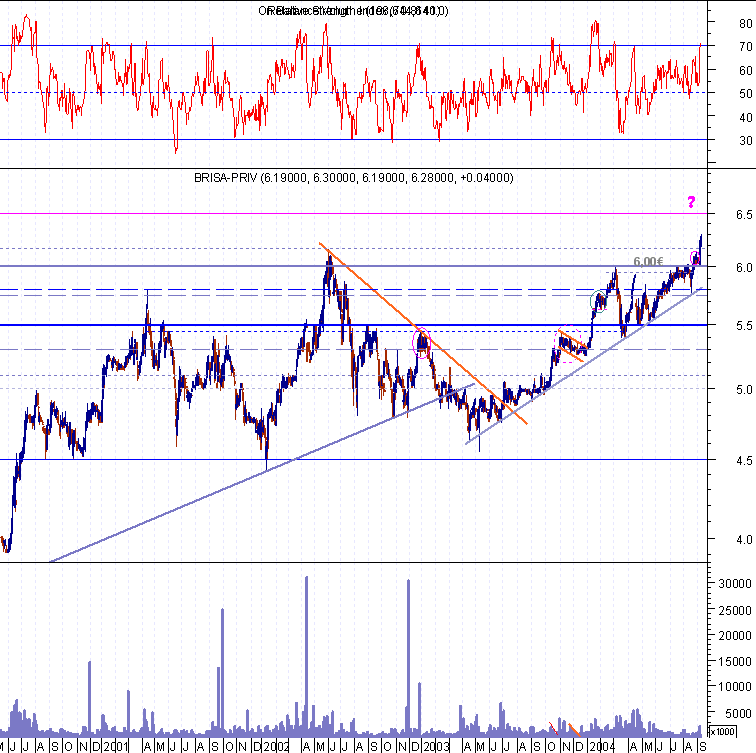
Task: Click the 6.5 price axis label
Action: (x=744, y=215)
